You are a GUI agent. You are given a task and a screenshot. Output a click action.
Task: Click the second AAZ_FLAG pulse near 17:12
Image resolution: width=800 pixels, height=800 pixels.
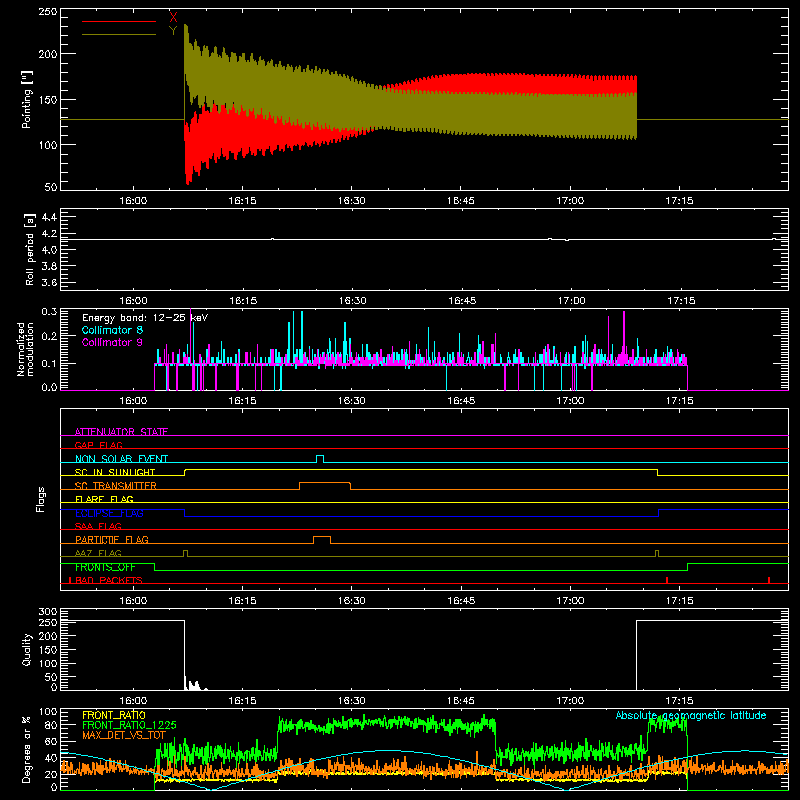pos(657,554)
